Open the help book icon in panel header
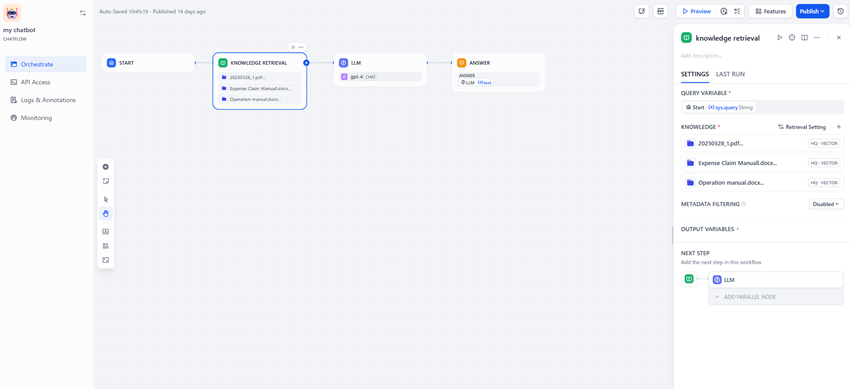 [804, 37]
